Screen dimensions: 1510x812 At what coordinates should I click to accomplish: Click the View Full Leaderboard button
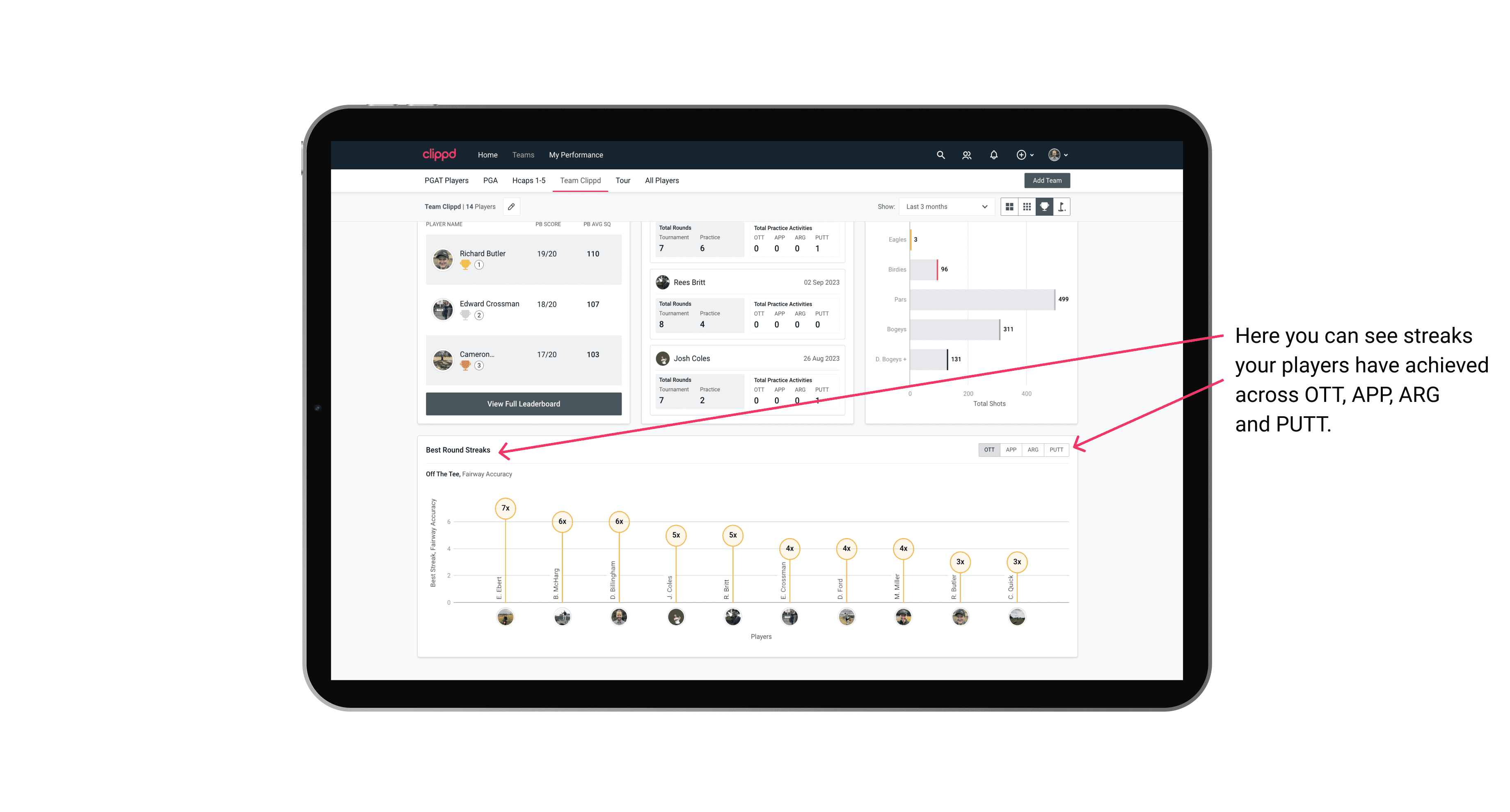point(523,403)
